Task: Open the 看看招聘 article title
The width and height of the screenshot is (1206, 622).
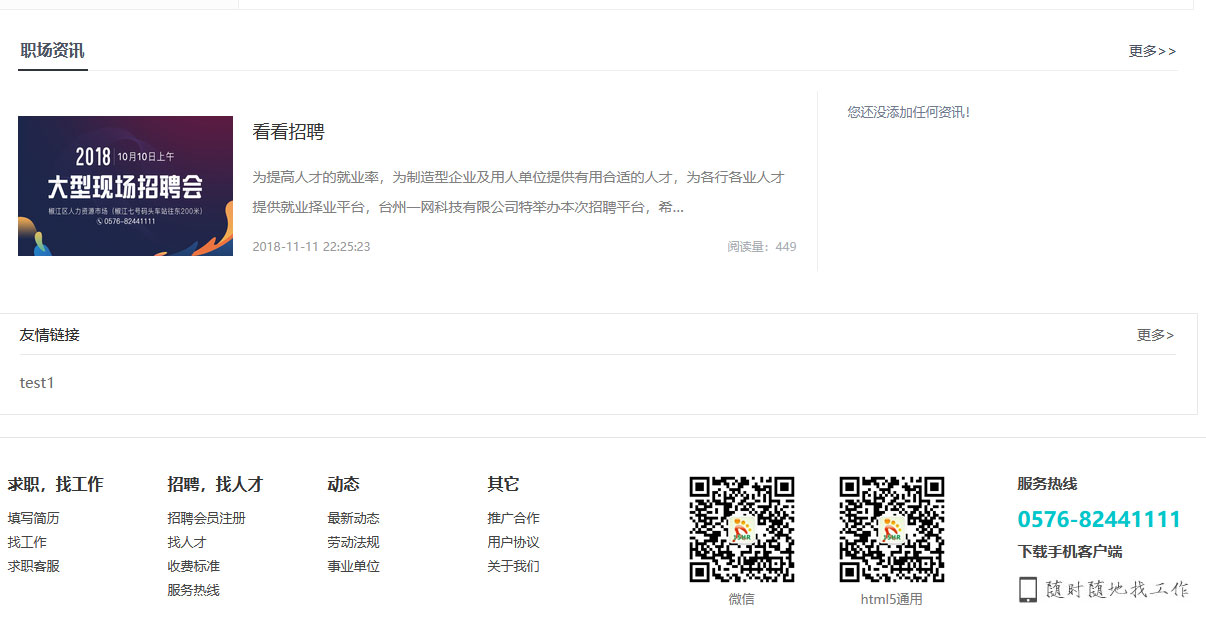Action: click(288, 132)
